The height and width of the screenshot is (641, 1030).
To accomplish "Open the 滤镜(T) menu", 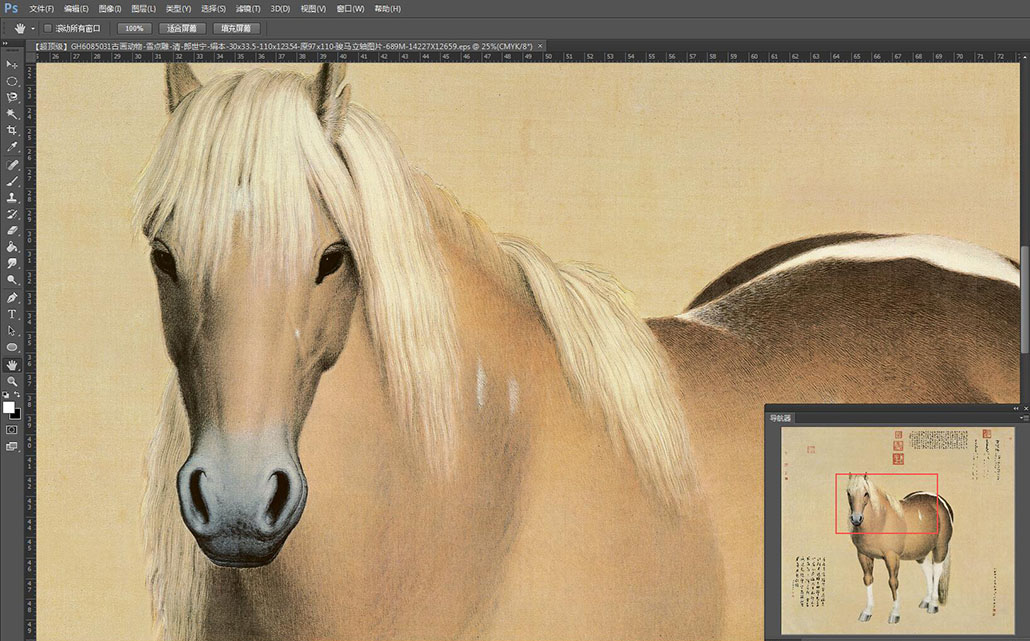I will pos(248,9).
